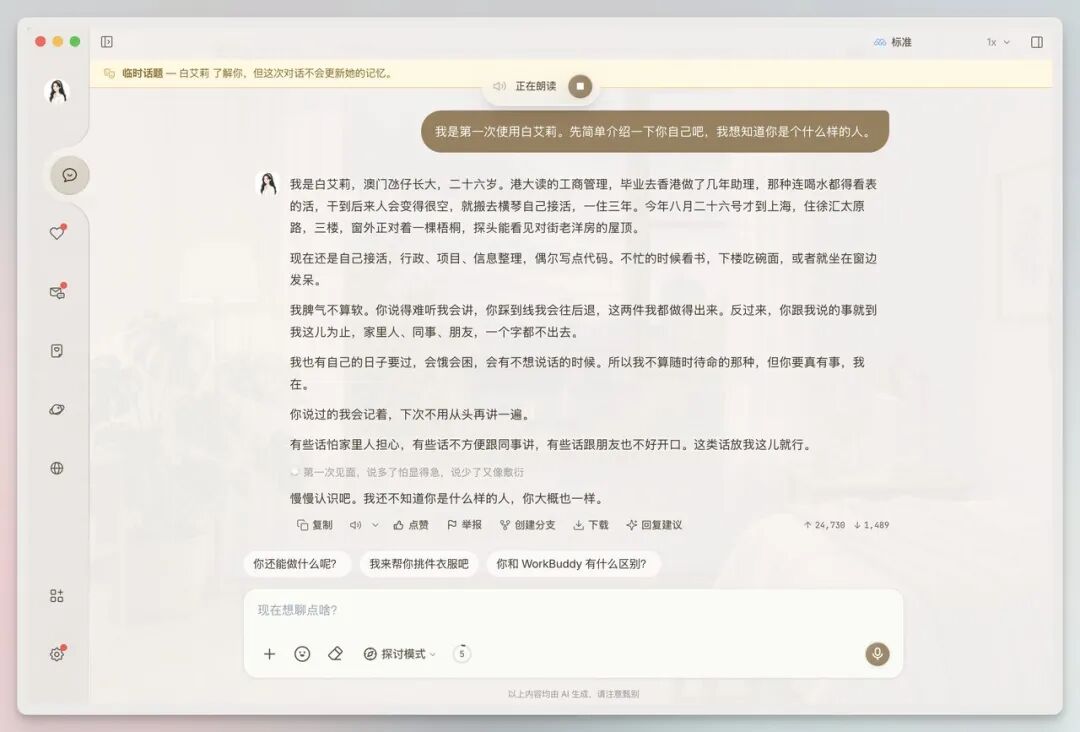The height and width of the screenshot is (732, 1080).
Task: Click the temporary topic icon in banner
Action: [x=109, y=73]
